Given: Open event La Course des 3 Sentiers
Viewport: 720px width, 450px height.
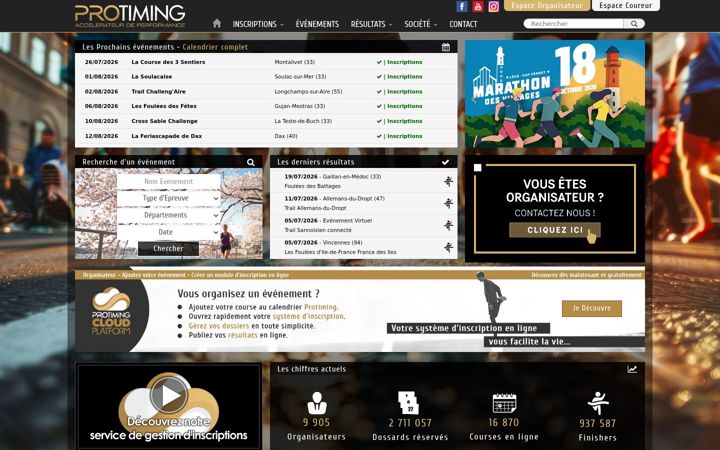Looking at the screenshot, I should [168, 62].
